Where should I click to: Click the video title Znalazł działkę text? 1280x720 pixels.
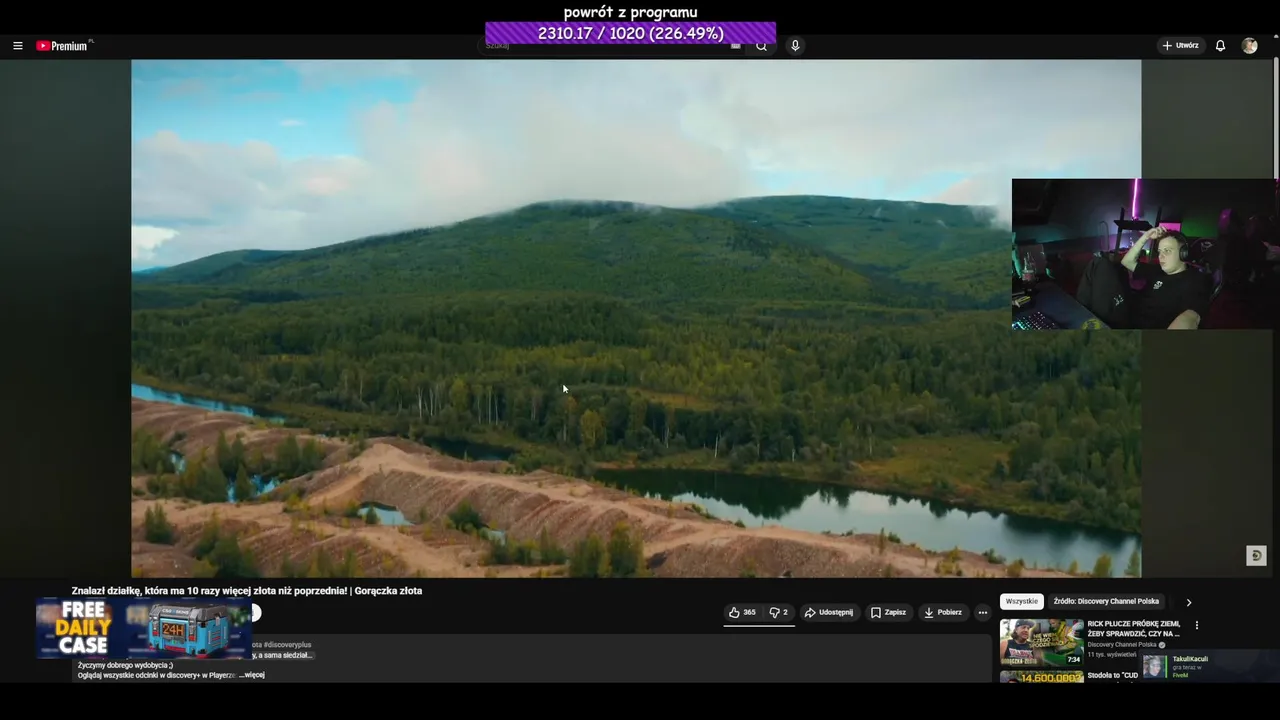pos(247,591)
